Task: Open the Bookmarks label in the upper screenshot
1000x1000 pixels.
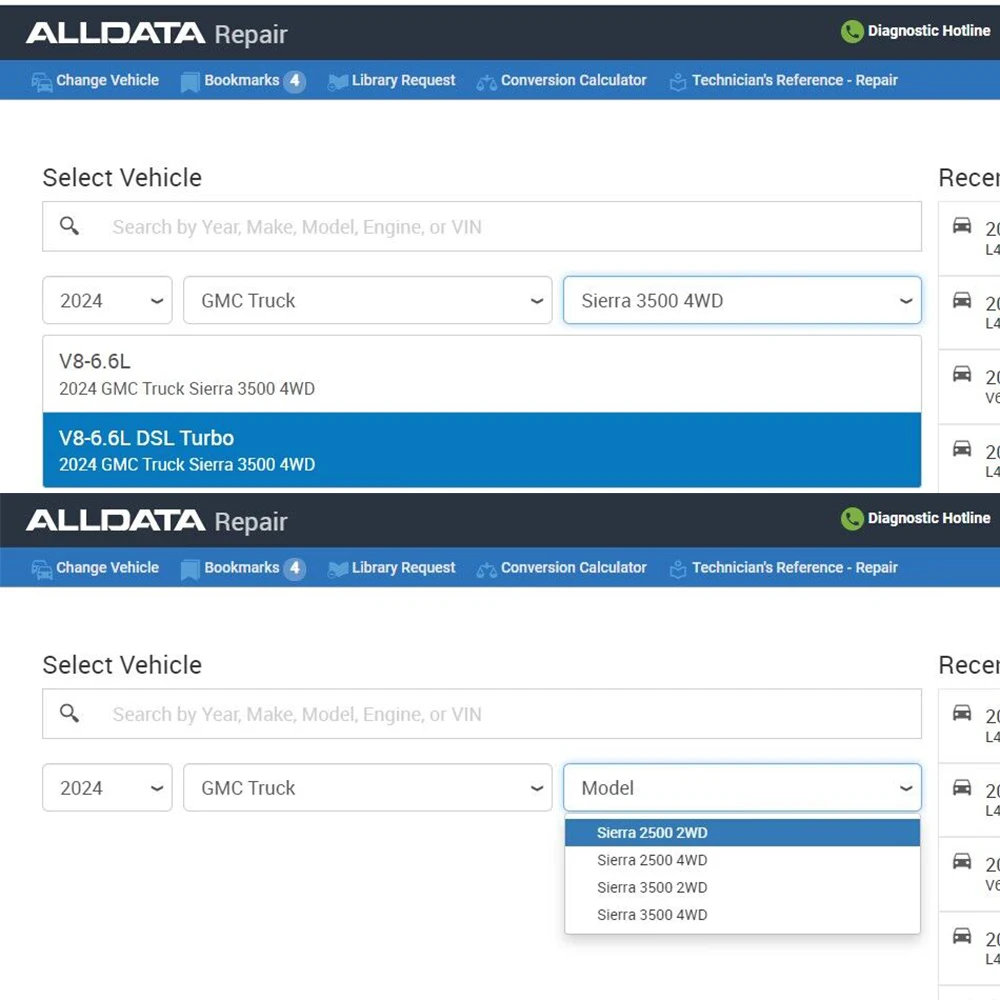Action: click(x=242, y=80)
